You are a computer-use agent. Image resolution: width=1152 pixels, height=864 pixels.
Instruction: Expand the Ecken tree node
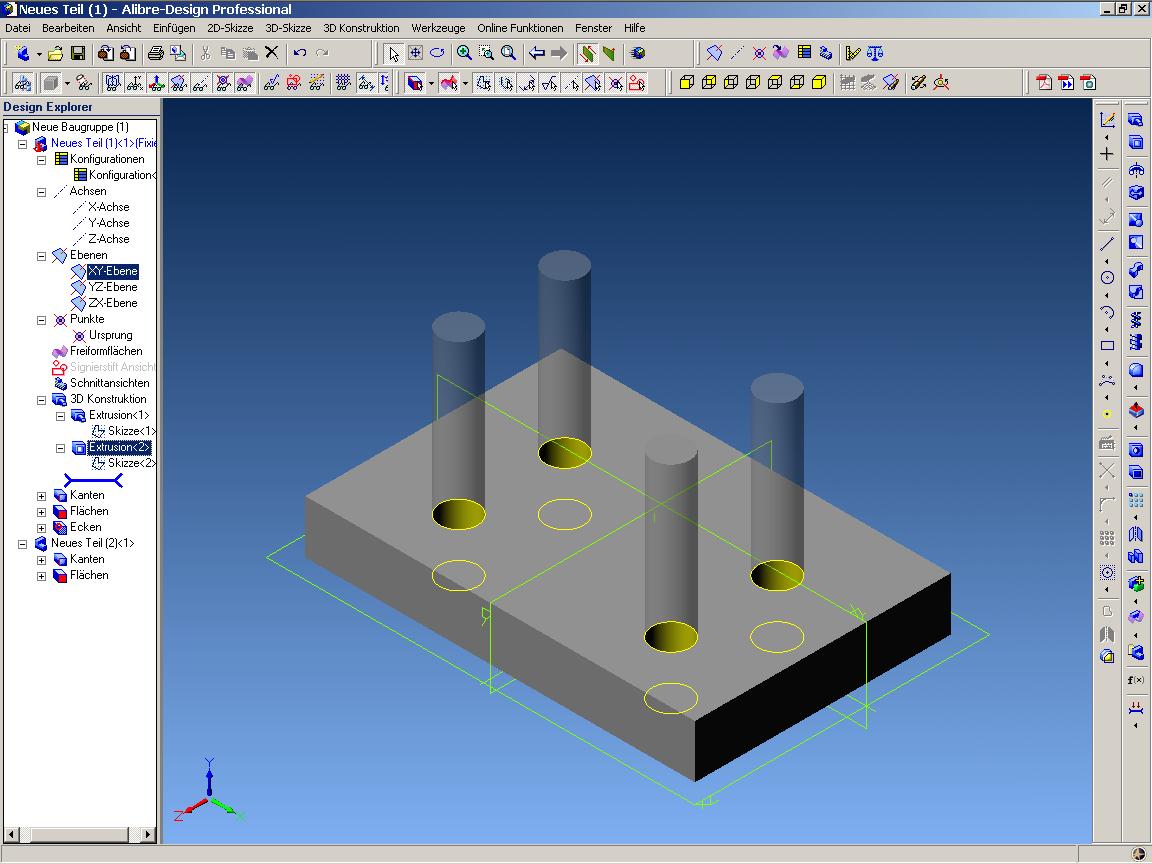point(42,528)
